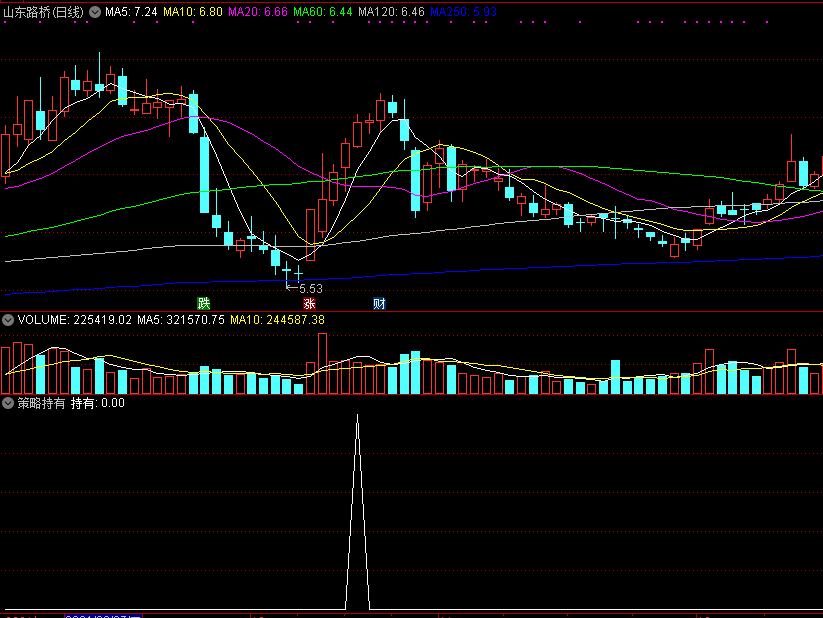Click the green MA60: 6.44 label
The width and height of the screenshot is (823, 618).
tap(323, 12)
